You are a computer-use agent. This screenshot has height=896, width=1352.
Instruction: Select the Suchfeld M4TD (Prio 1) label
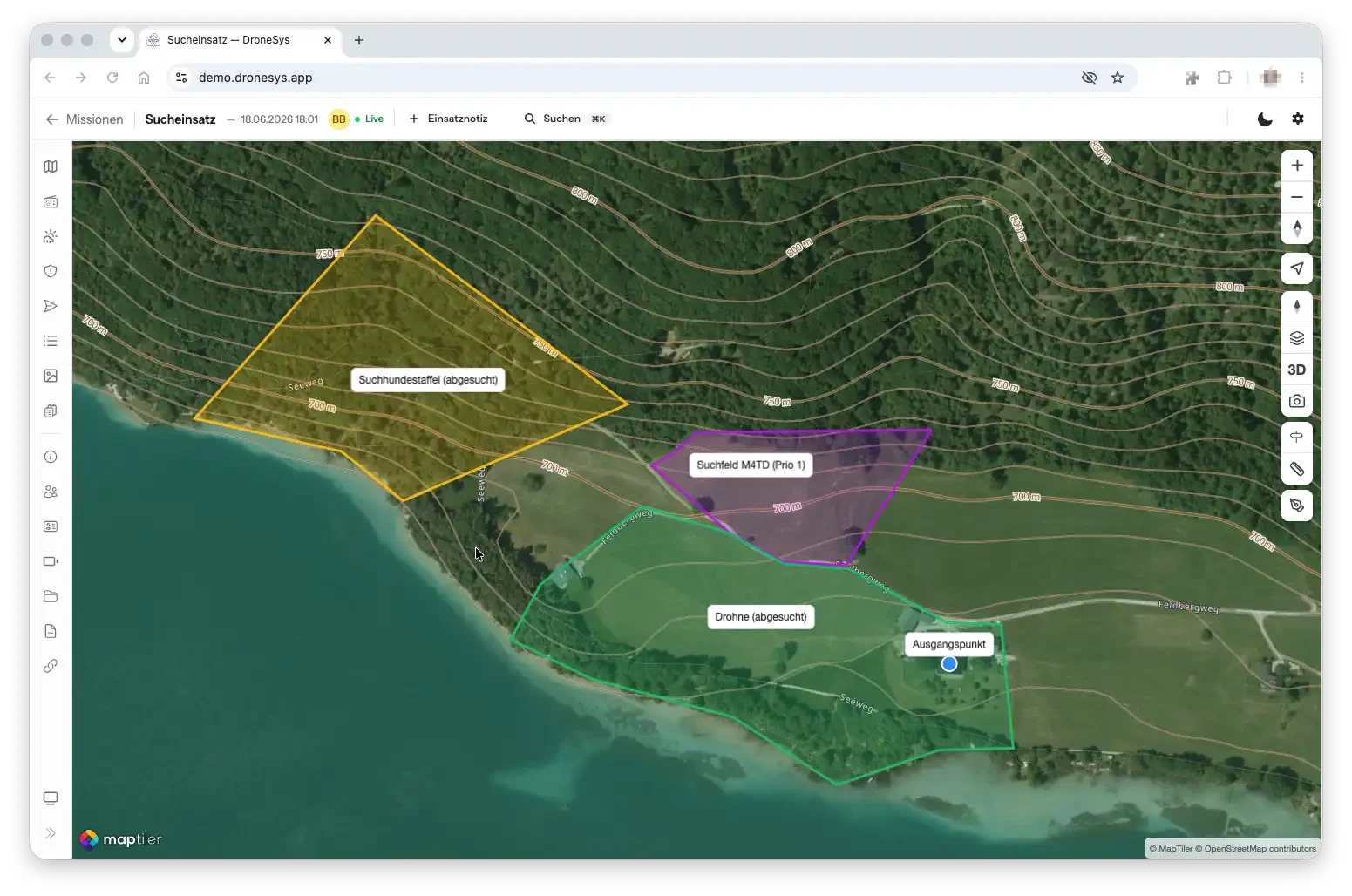(x=751, y=465)
